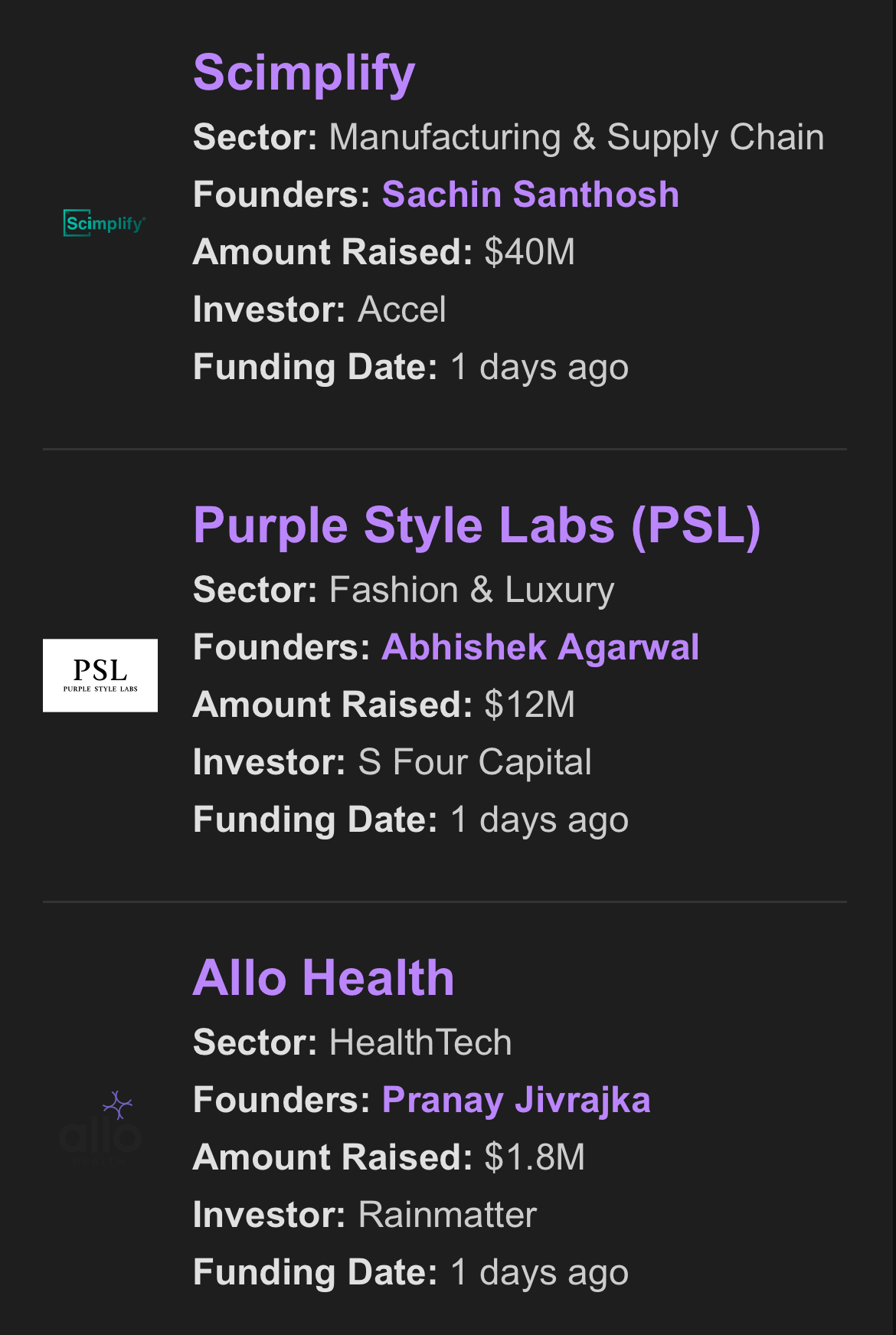This screenshot has width=896, height=1335.
Task: Select the HealthTech sector text
Action: (x=420, y=1043)
